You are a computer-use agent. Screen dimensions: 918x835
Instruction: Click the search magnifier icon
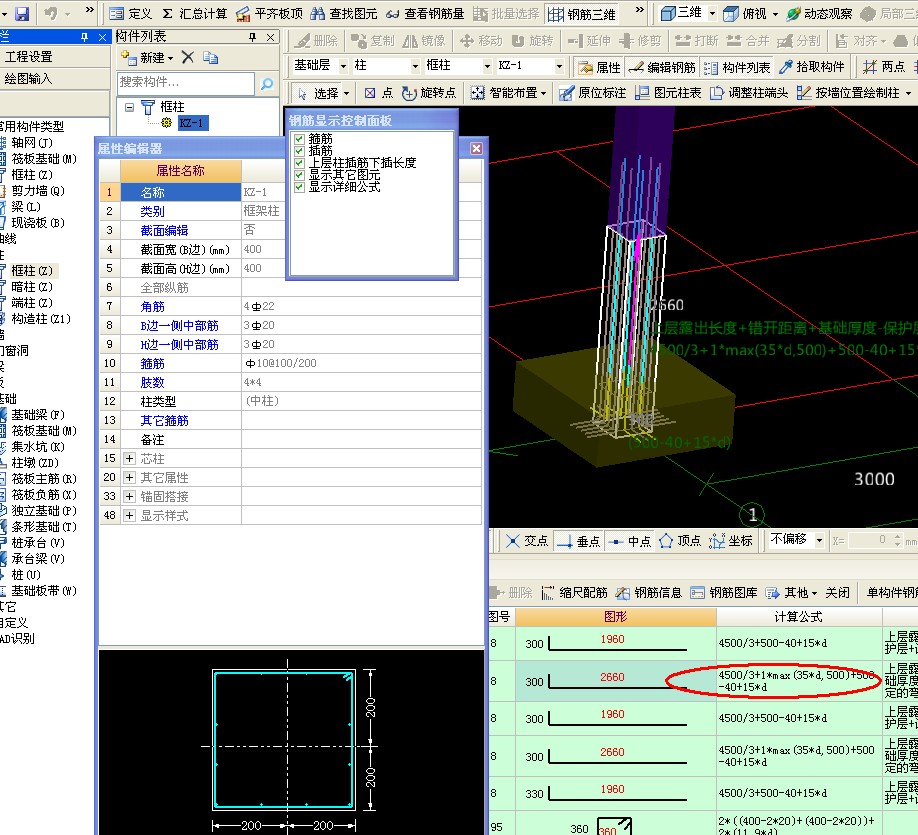267,83
